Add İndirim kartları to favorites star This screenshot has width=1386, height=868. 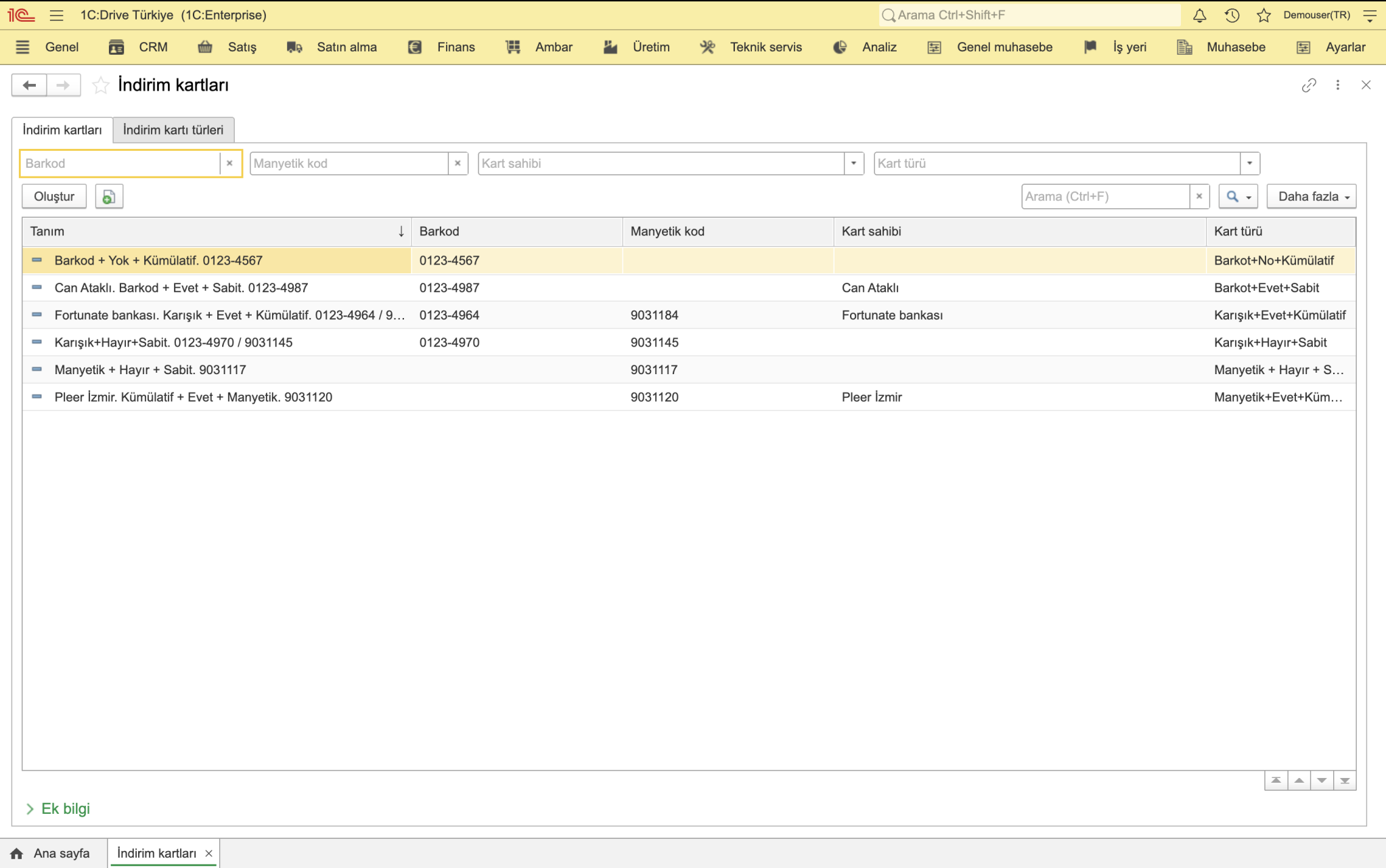coord(100,85)
